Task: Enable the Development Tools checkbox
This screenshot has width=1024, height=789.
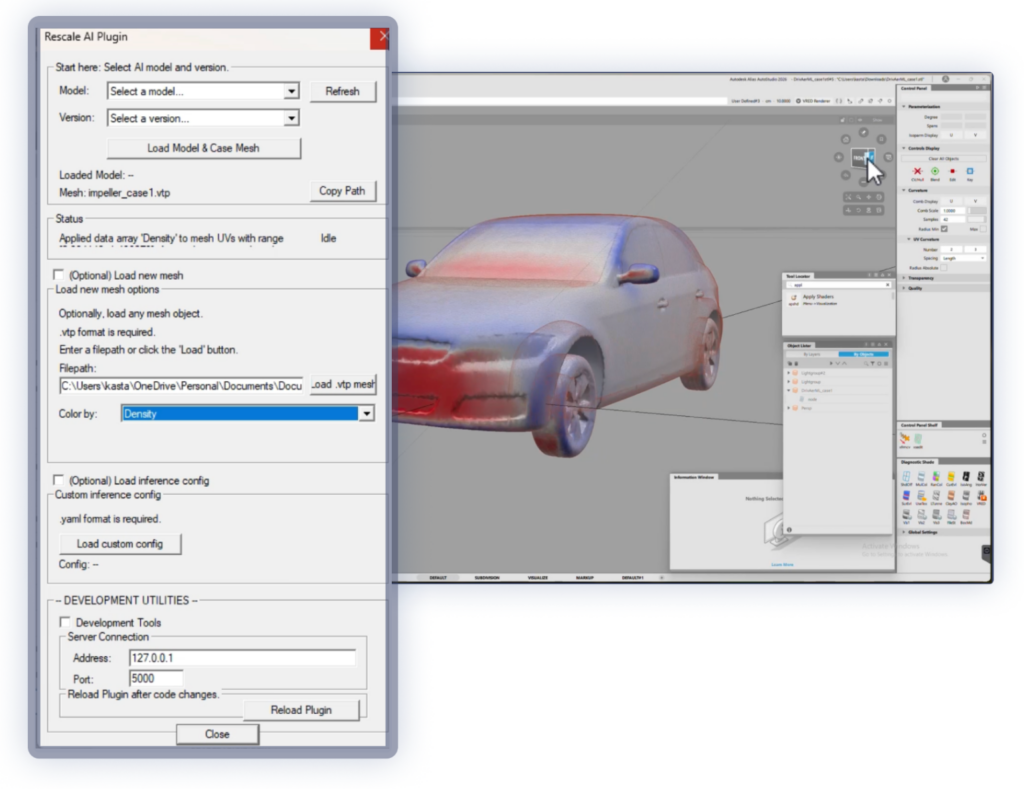Action: (66, 622)
